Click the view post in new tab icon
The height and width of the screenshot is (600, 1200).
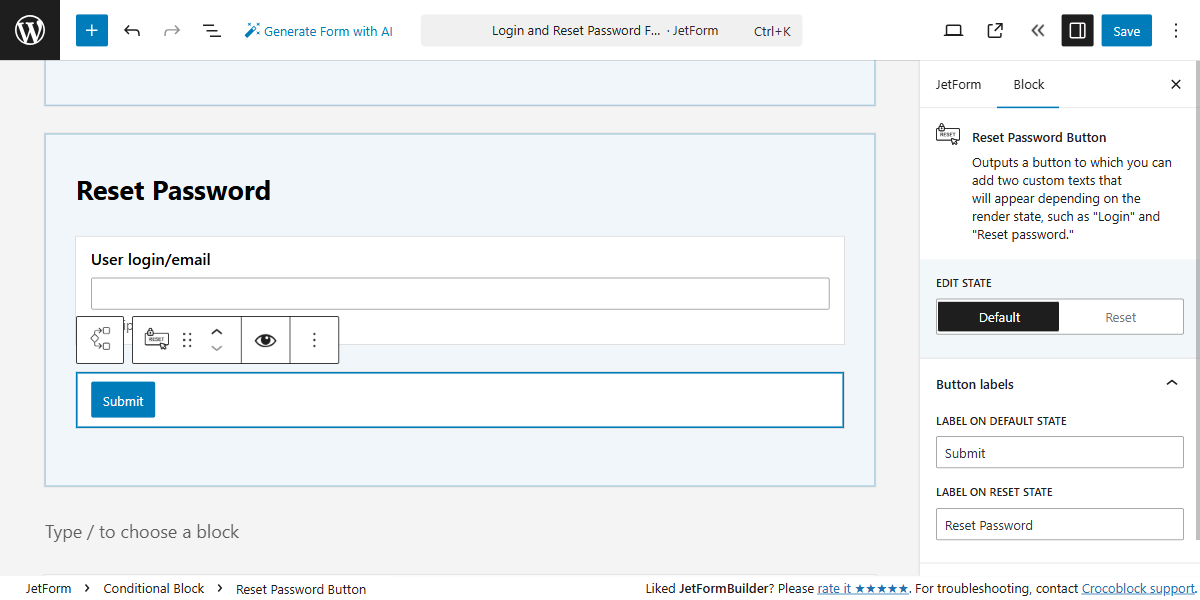[994, 30]
